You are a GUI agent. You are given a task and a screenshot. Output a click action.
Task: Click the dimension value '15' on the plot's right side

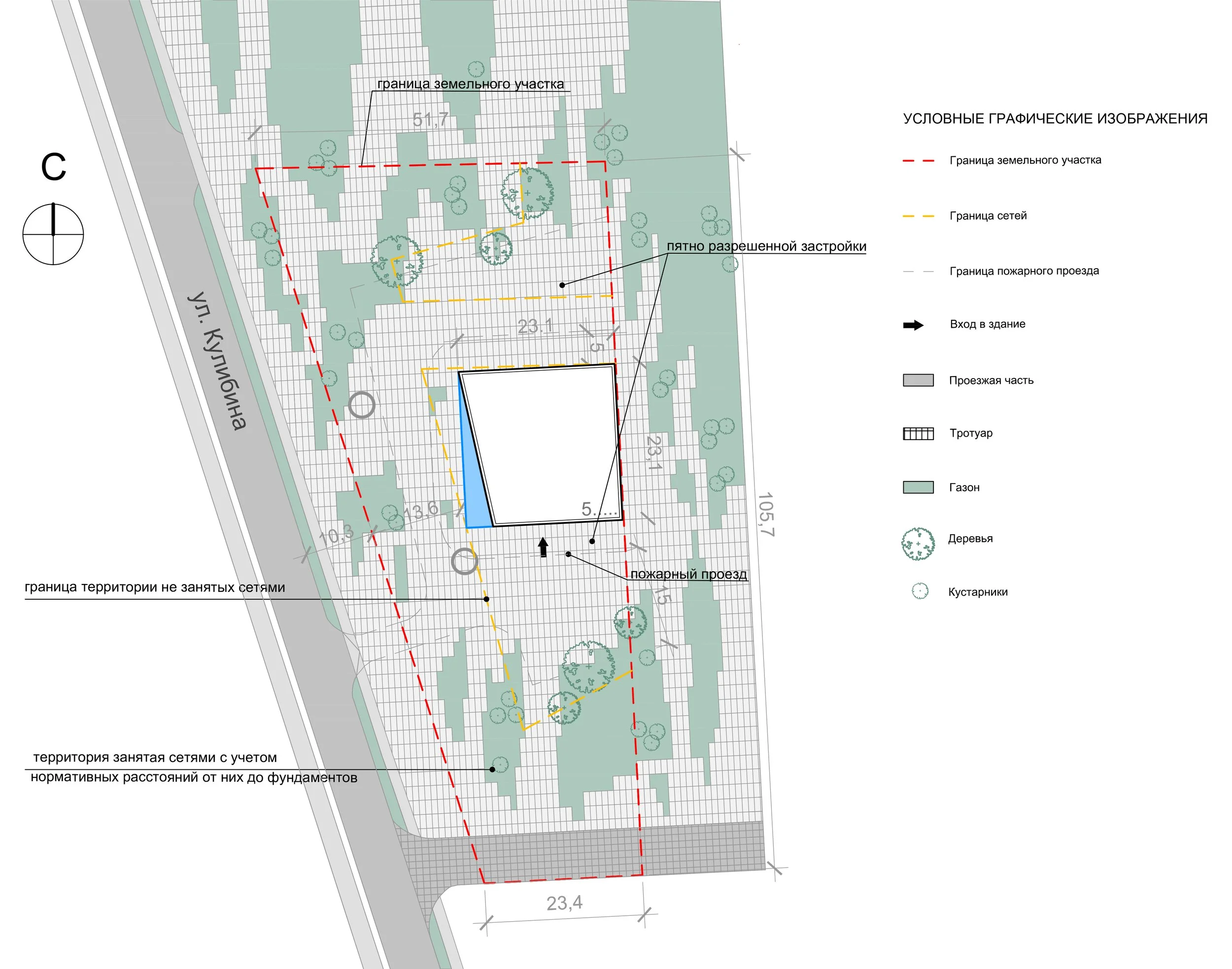pyautogui.click(x=663, y=596)
